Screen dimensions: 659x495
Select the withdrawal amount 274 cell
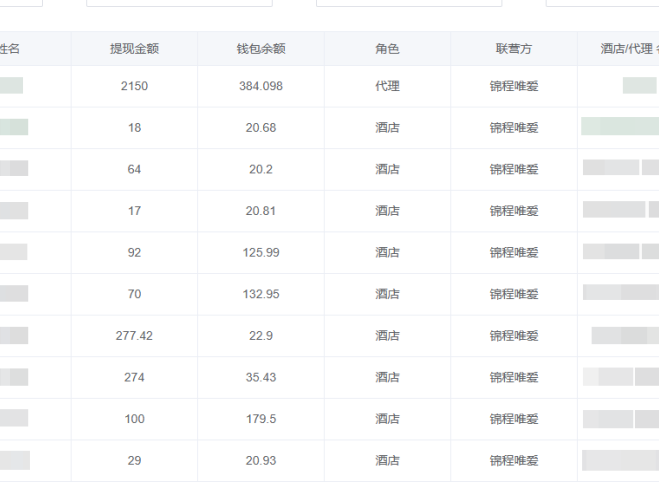click(134, 377)
